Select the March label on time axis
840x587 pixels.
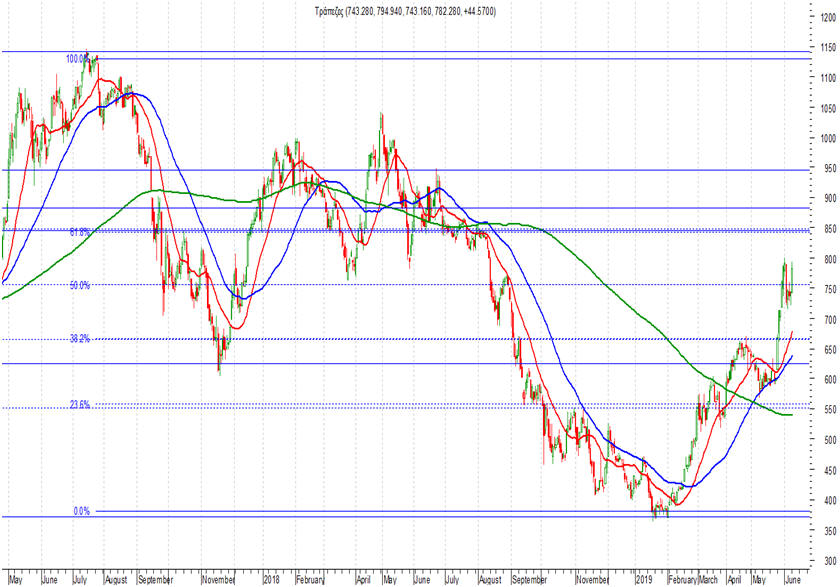(709, 580)
